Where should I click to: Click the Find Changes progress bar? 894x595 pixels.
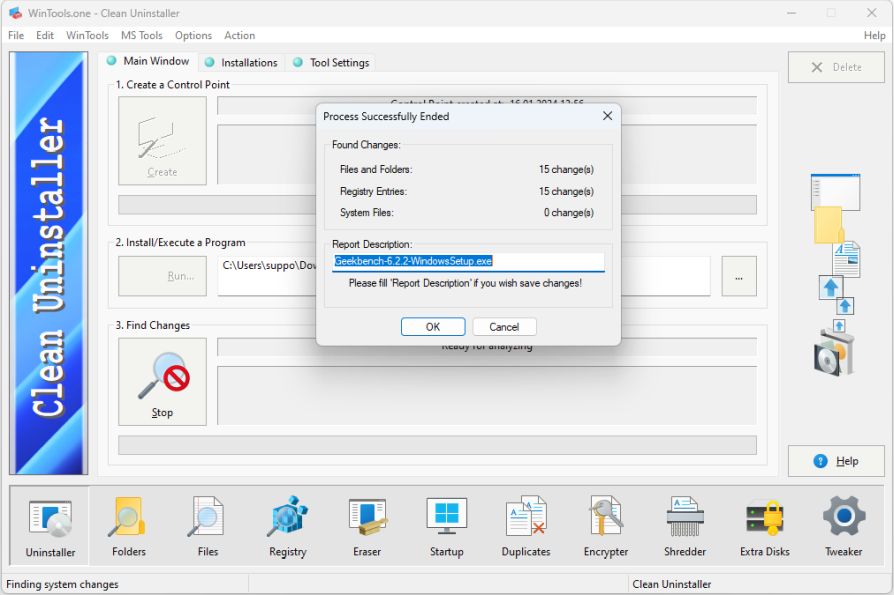point(437,445)
